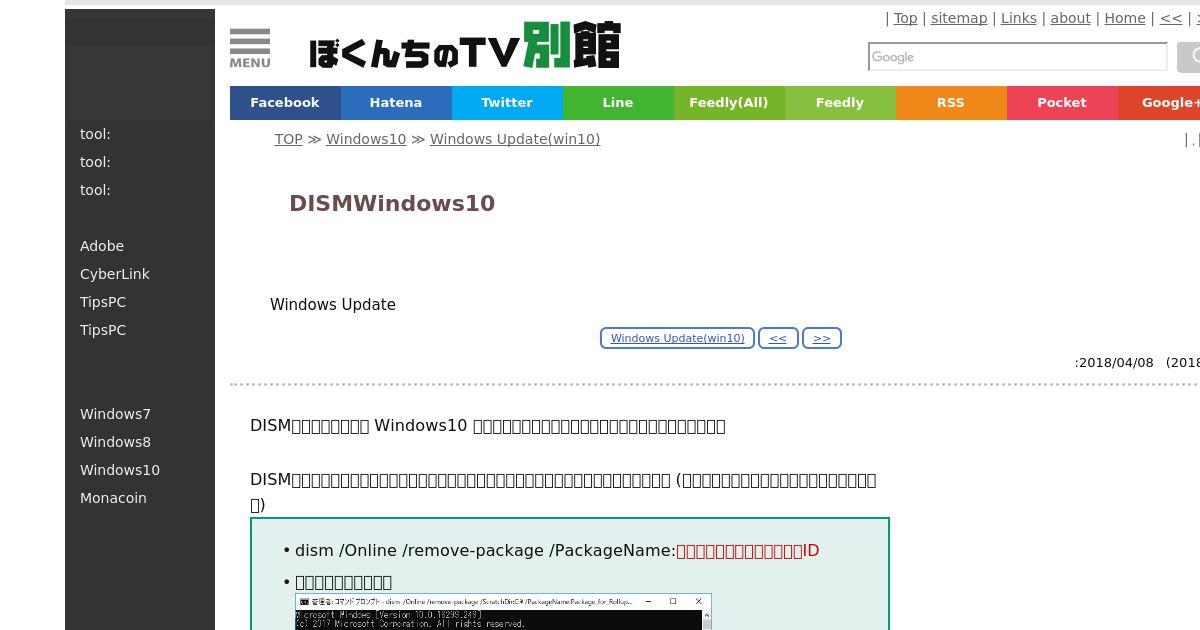Click the command prompt screenshot thumbnail
This screenshot has height=630, width=1200.
click(x=503, y=612)
